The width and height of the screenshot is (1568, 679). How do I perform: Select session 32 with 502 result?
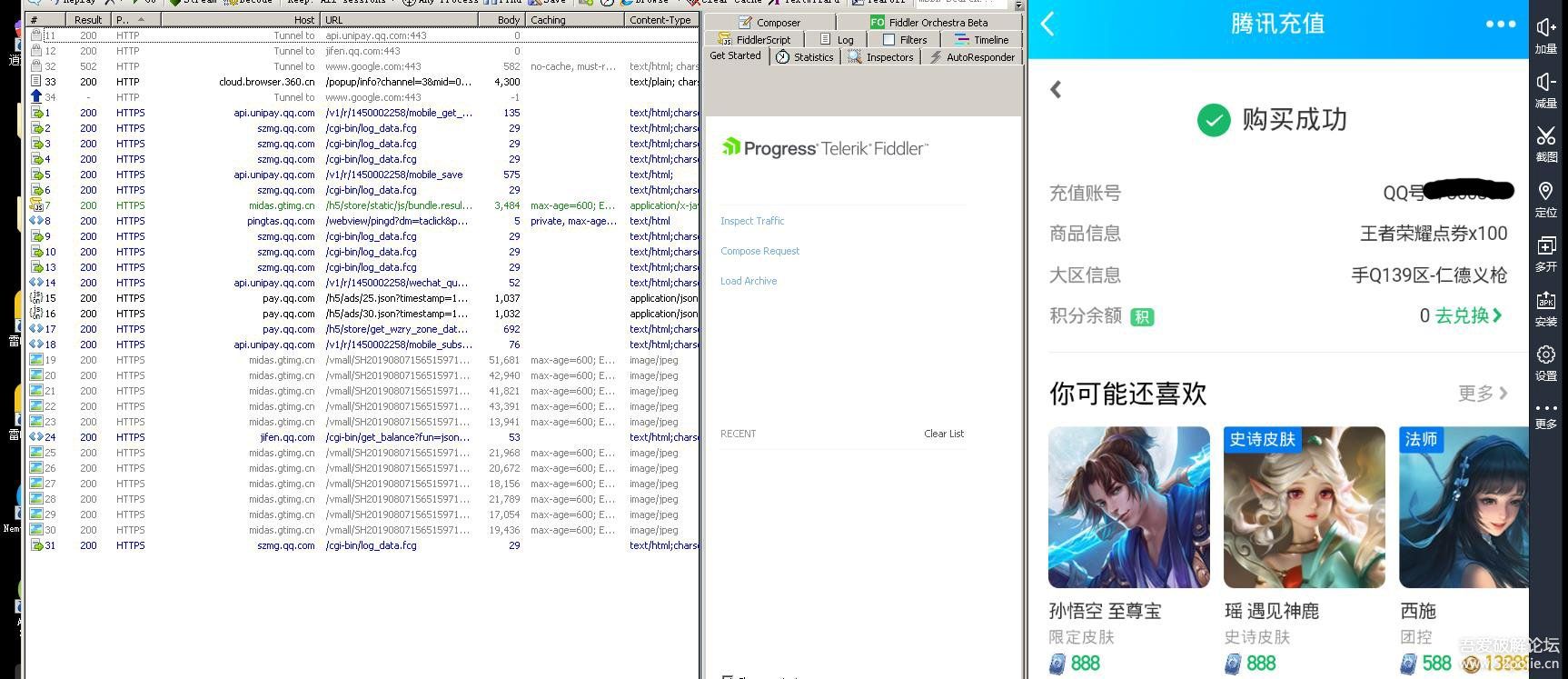click(x=363, y=66)
